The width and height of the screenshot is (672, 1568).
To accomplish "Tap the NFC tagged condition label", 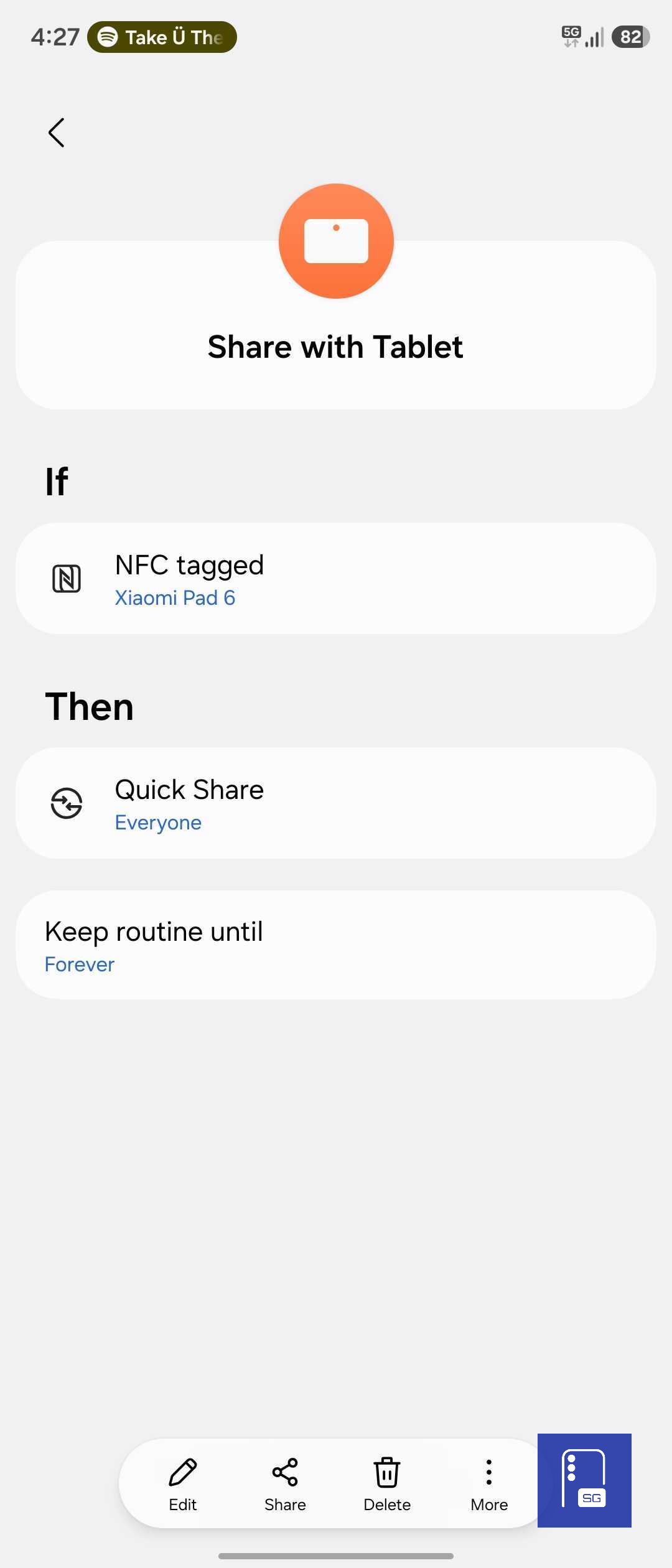I will [190, 565].
